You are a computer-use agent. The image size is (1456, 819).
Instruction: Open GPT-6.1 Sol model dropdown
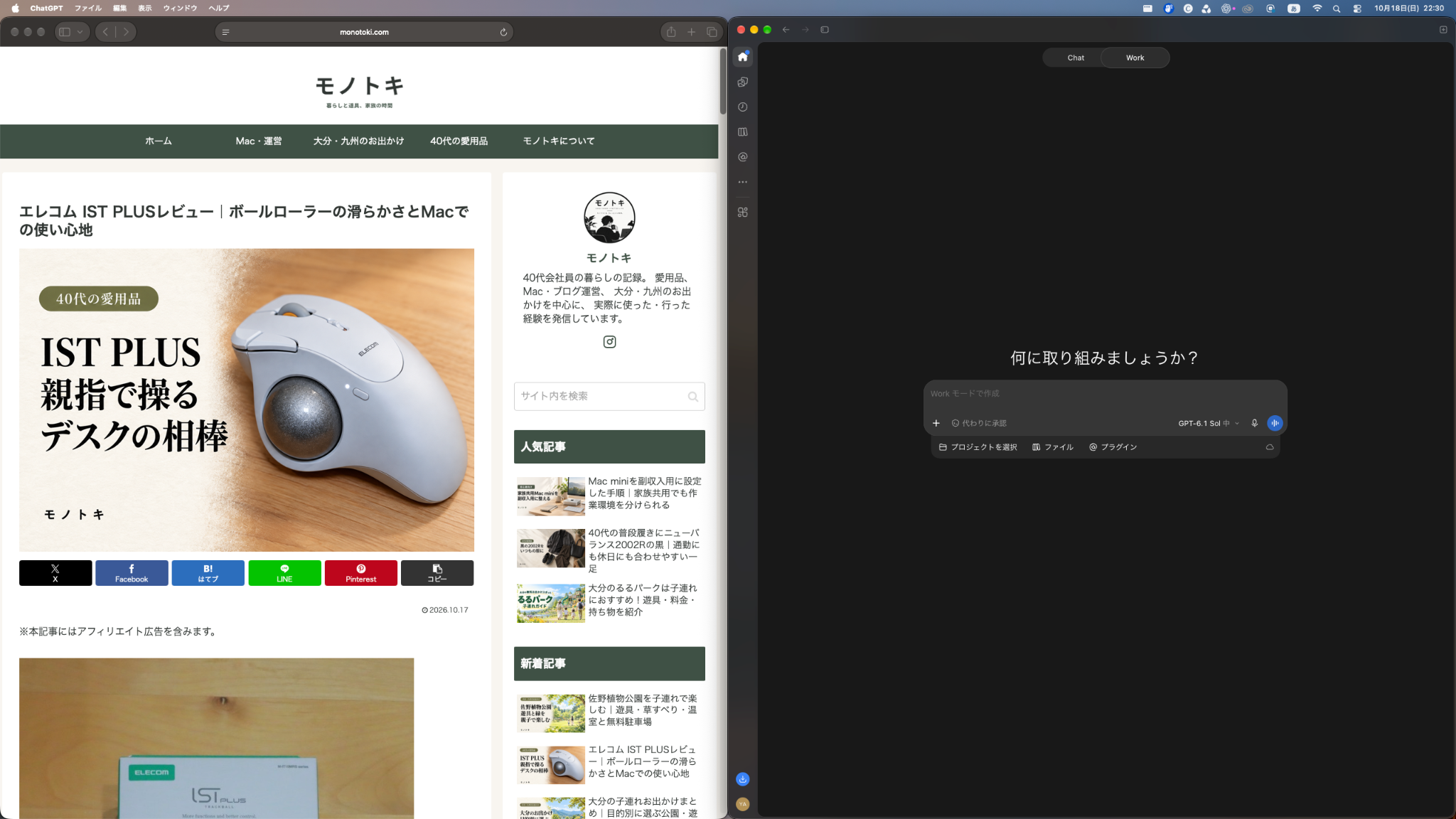tap(1209, 423)
